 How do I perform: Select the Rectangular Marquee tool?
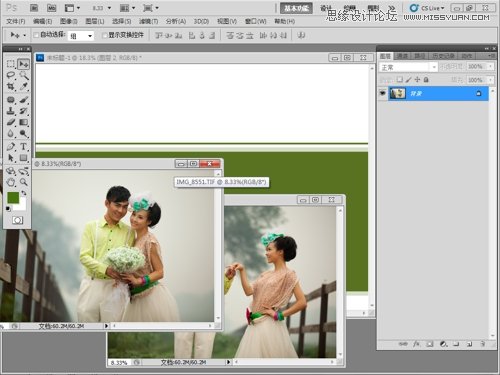click(11, 64)
